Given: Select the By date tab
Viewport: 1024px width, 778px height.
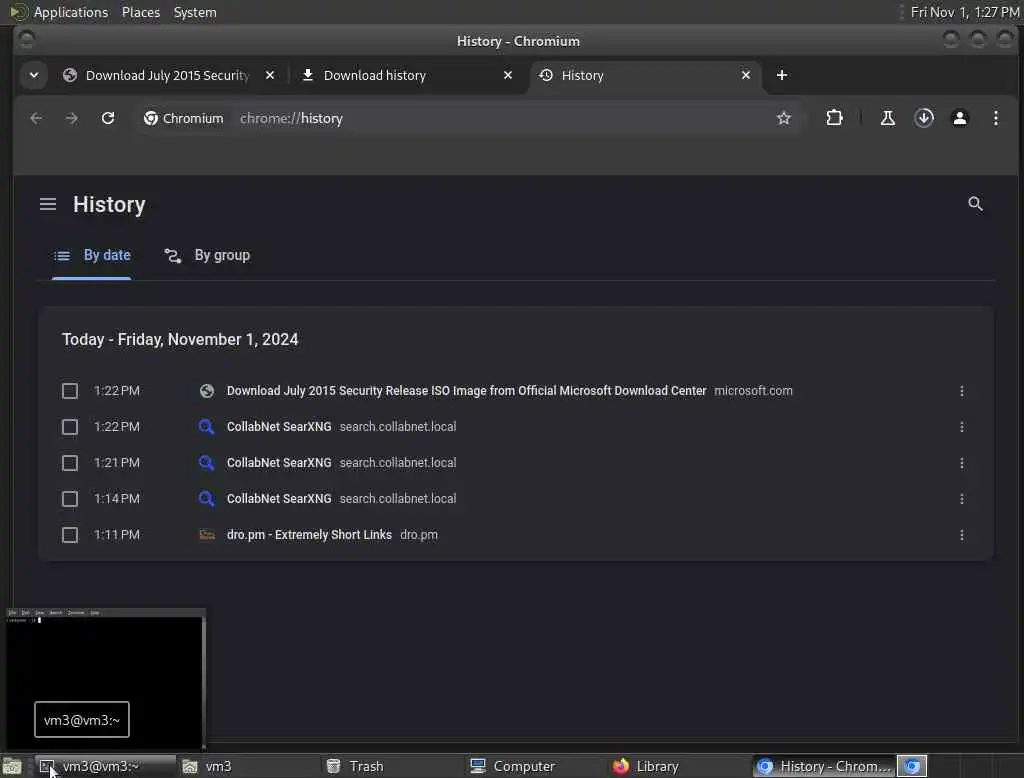Looking at the screenshot, I should [x=91, y=255].
